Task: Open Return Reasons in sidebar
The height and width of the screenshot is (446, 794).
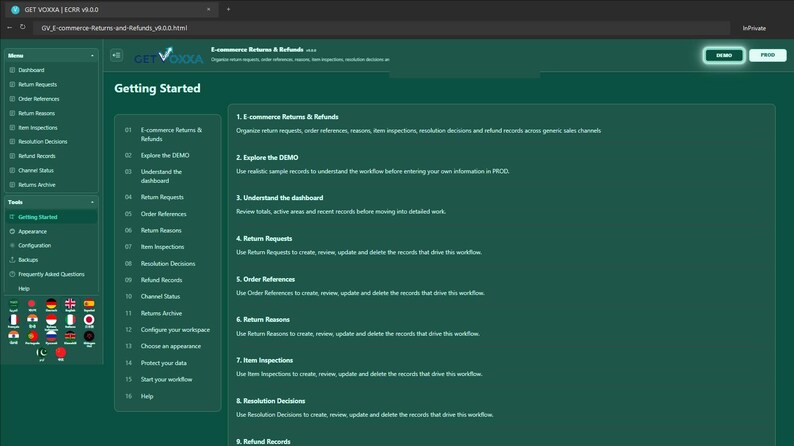Action: tap(51, 113)
